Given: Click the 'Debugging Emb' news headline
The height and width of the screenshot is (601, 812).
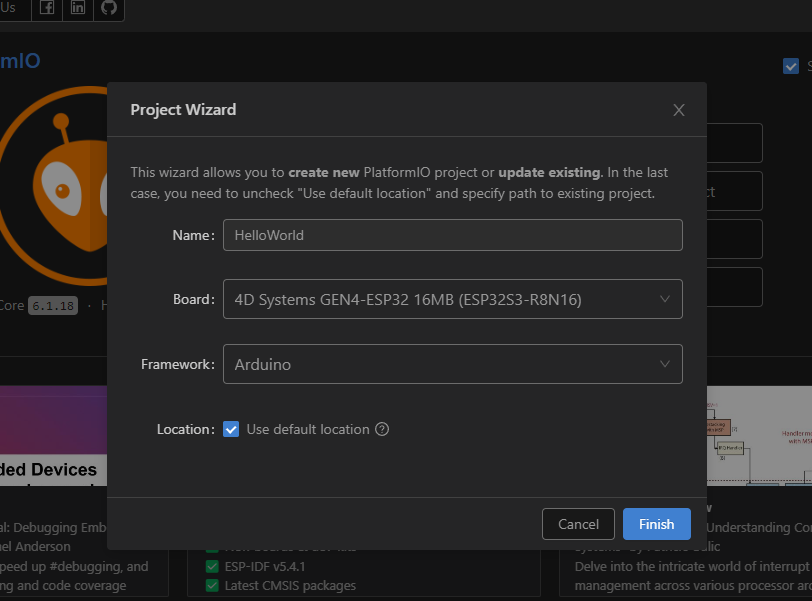Looking at the screenshot, I should pos(60,527).
